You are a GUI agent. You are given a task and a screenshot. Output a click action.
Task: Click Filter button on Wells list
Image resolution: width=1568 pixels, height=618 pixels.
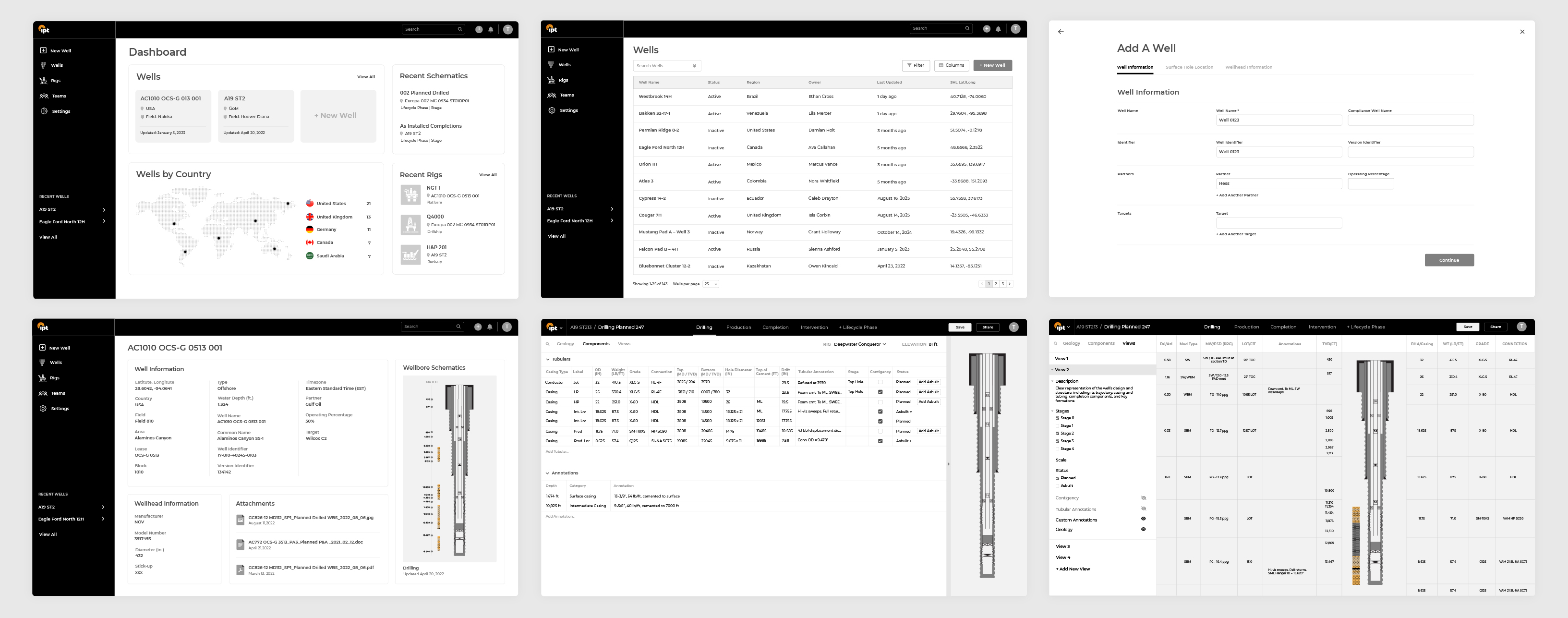click(x=916, y=65)
